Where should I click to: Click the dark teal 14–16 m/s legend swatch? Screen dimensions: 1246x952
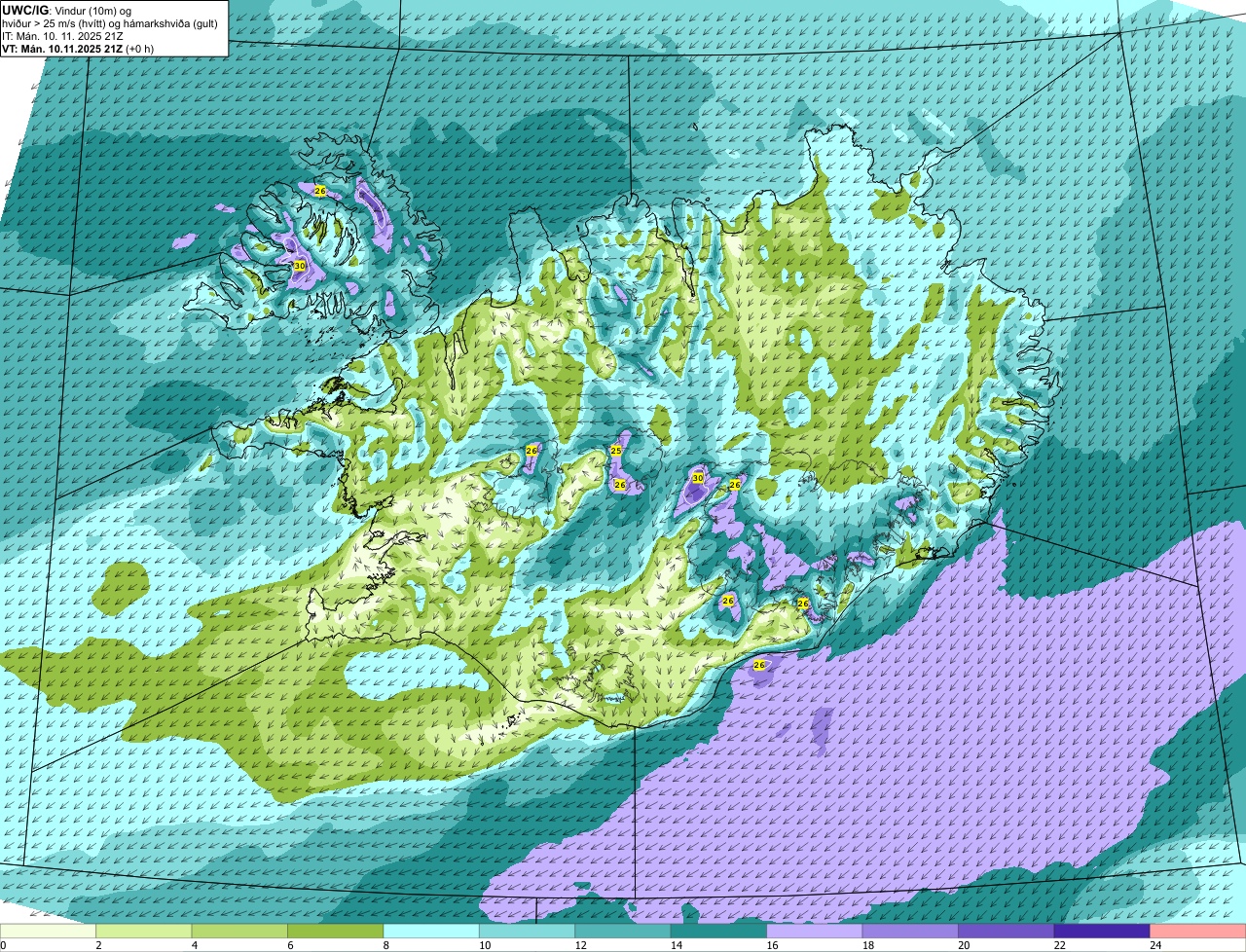[719, 931]
